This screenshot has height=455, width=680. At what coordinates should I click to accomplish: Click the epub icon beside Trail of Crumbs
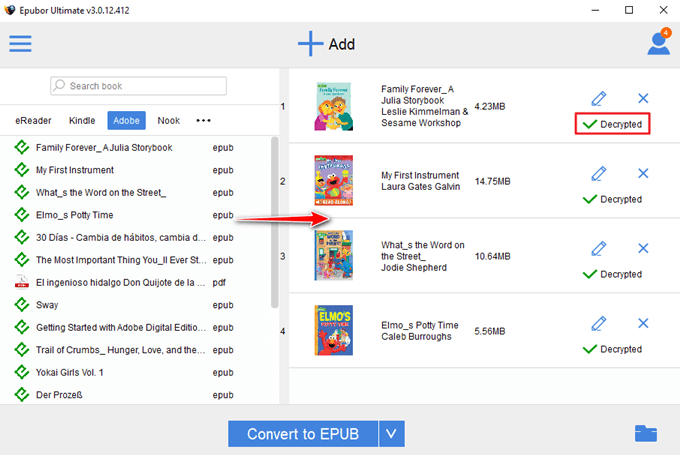tap(22, 350)
